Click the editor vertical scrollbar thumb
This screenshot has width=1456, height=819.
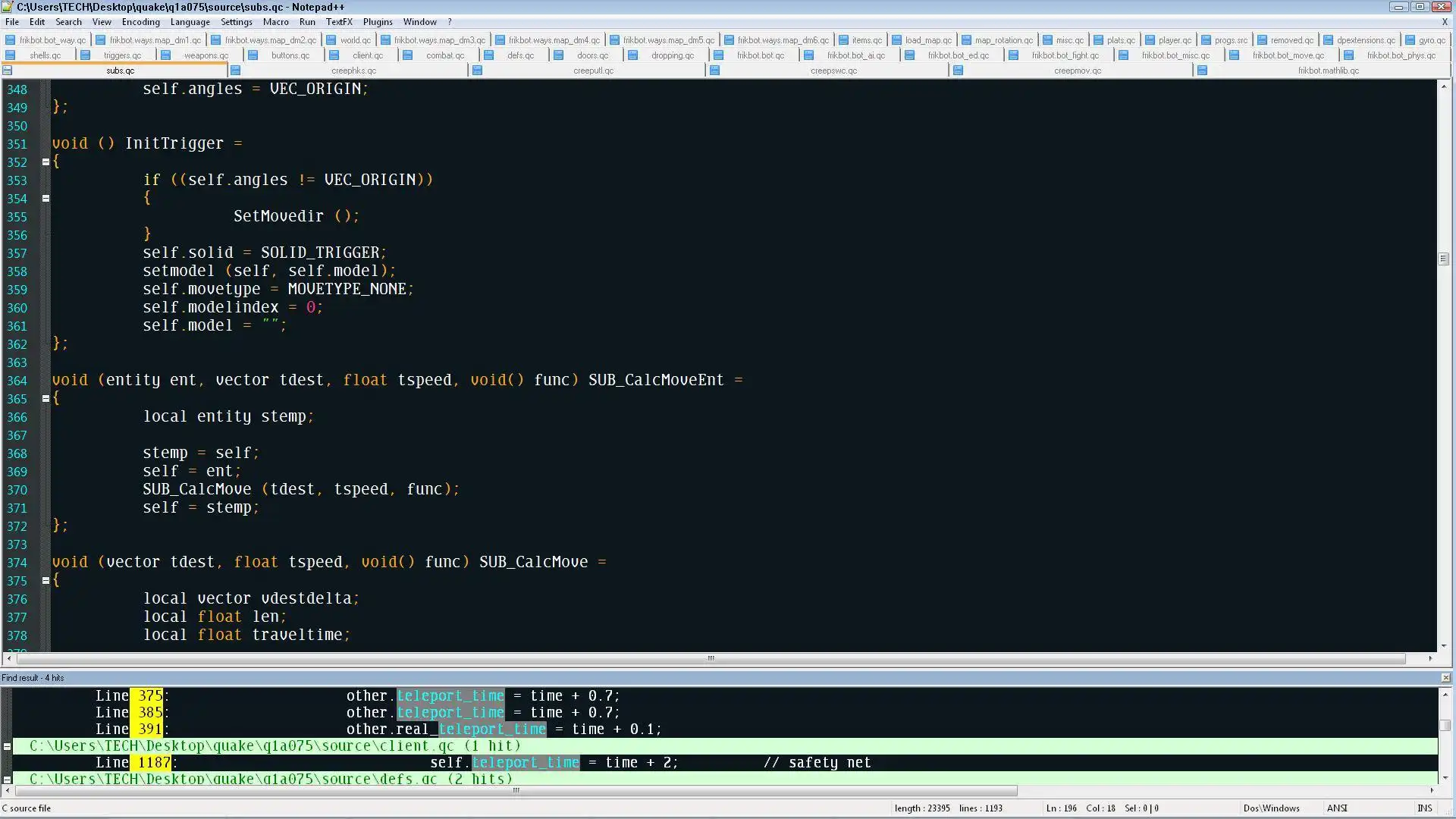tap(1444, 259)
